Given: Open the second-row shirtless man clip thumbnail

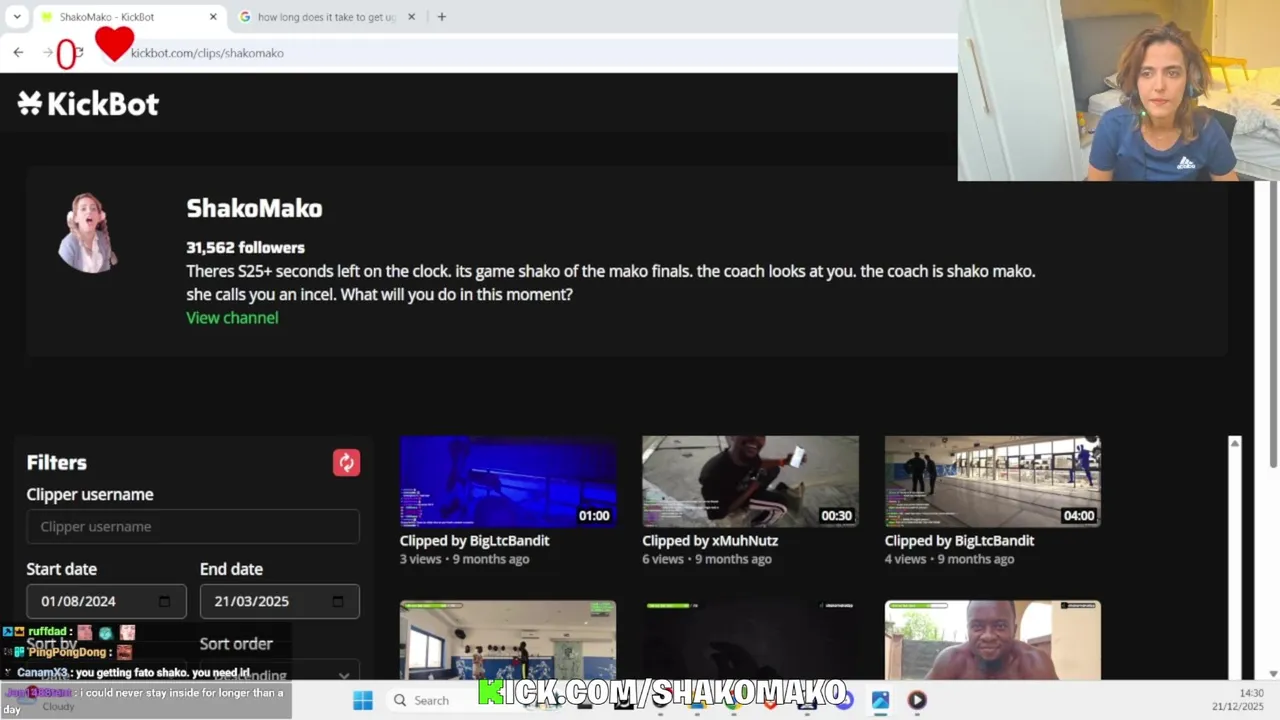Looking at the screenshot, I should 992,640.
